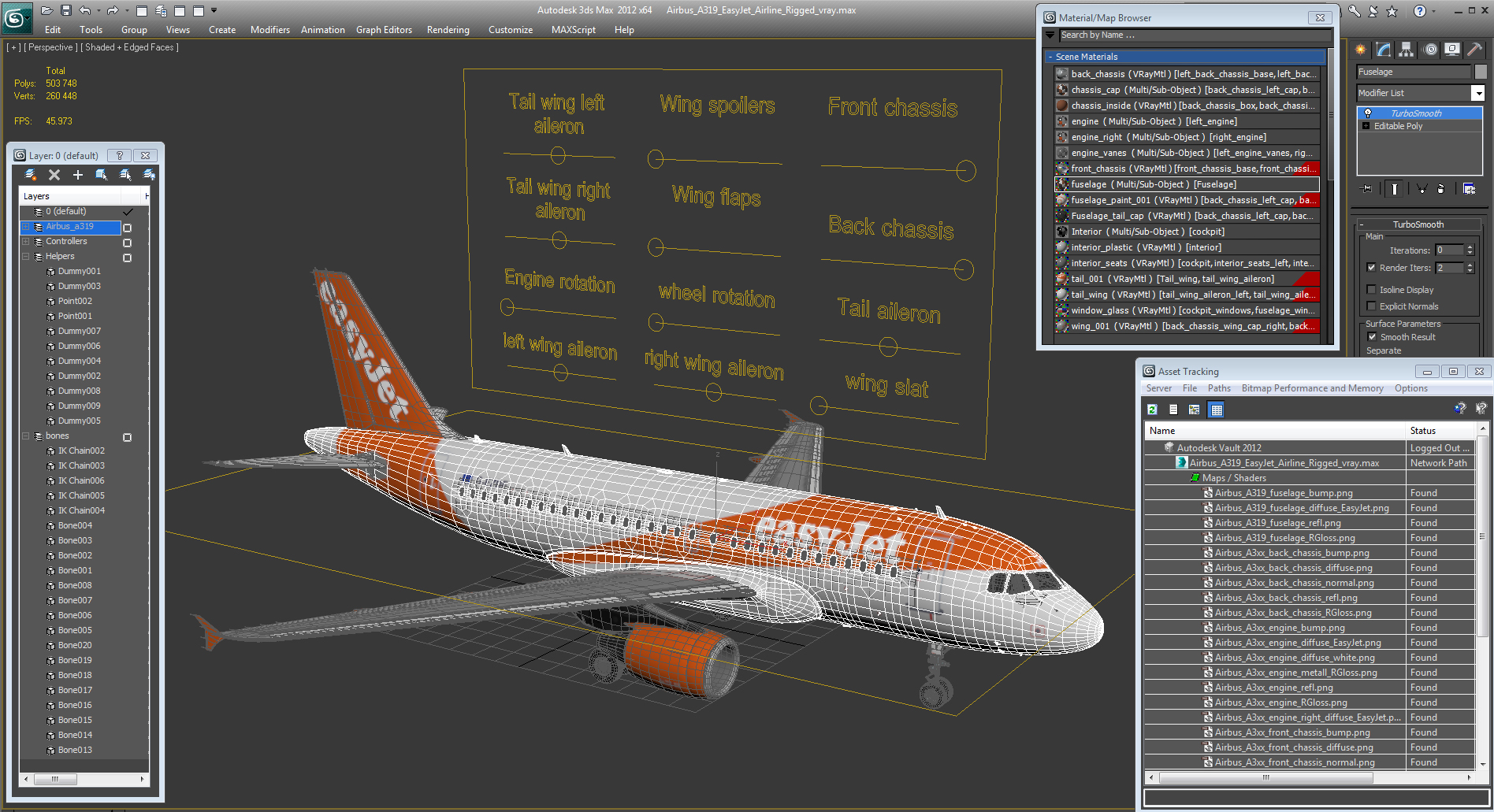
Task: Toggle Helpers layer current box
Action: pyautogui.click(x=127, y=258)
